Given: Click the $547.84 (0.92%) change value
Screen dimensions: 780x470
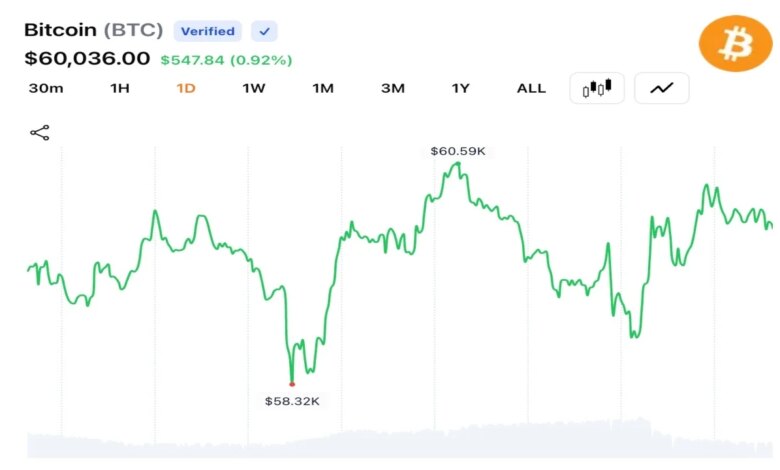Looking at the screenshot, I should click(226, 60).
